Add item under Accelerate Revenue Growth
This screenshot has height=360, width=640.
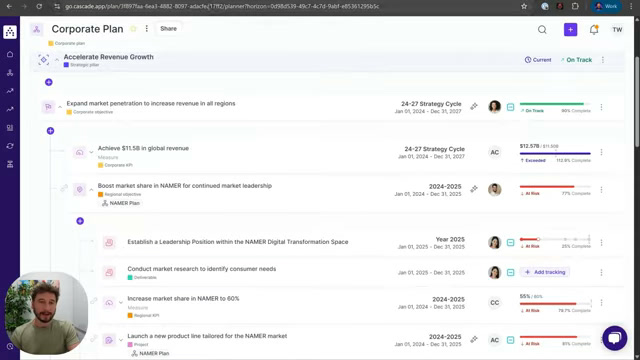tap(49, 82)
